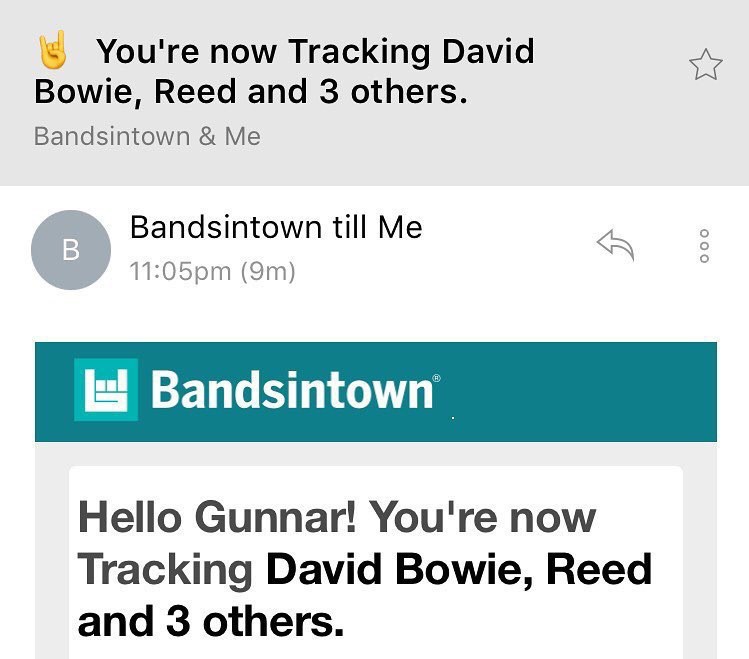The height and width of the screenshot is (659, 749).
Task: Click the 'and 3 others.' text
Action: pos(211,621)
